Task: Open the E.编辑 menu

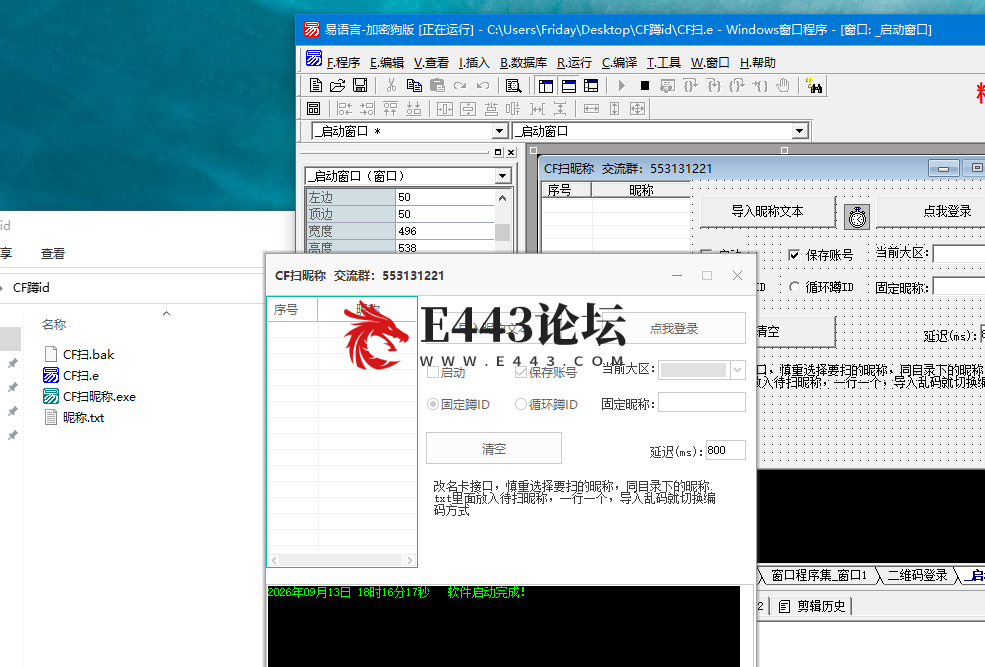Action: pos(386,62)
